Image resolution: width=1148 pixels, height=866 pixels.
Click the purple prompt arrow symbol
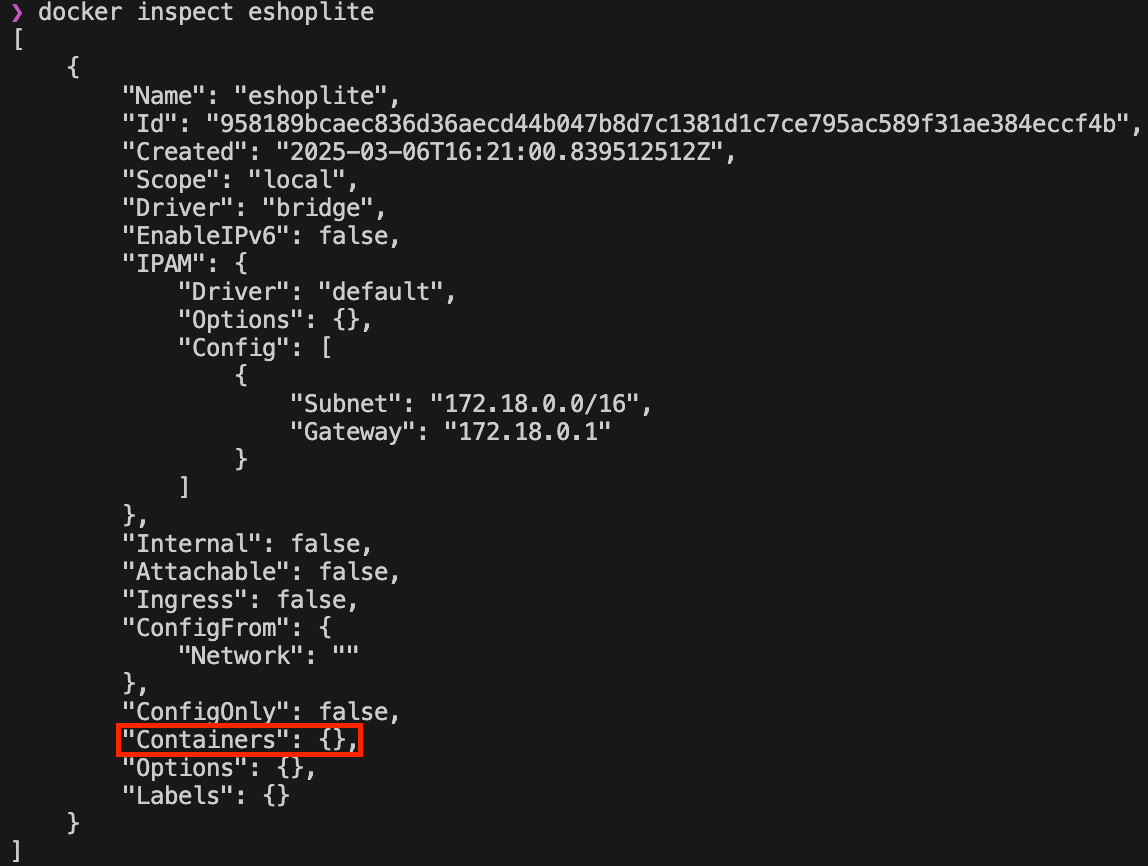pos(17,12)
